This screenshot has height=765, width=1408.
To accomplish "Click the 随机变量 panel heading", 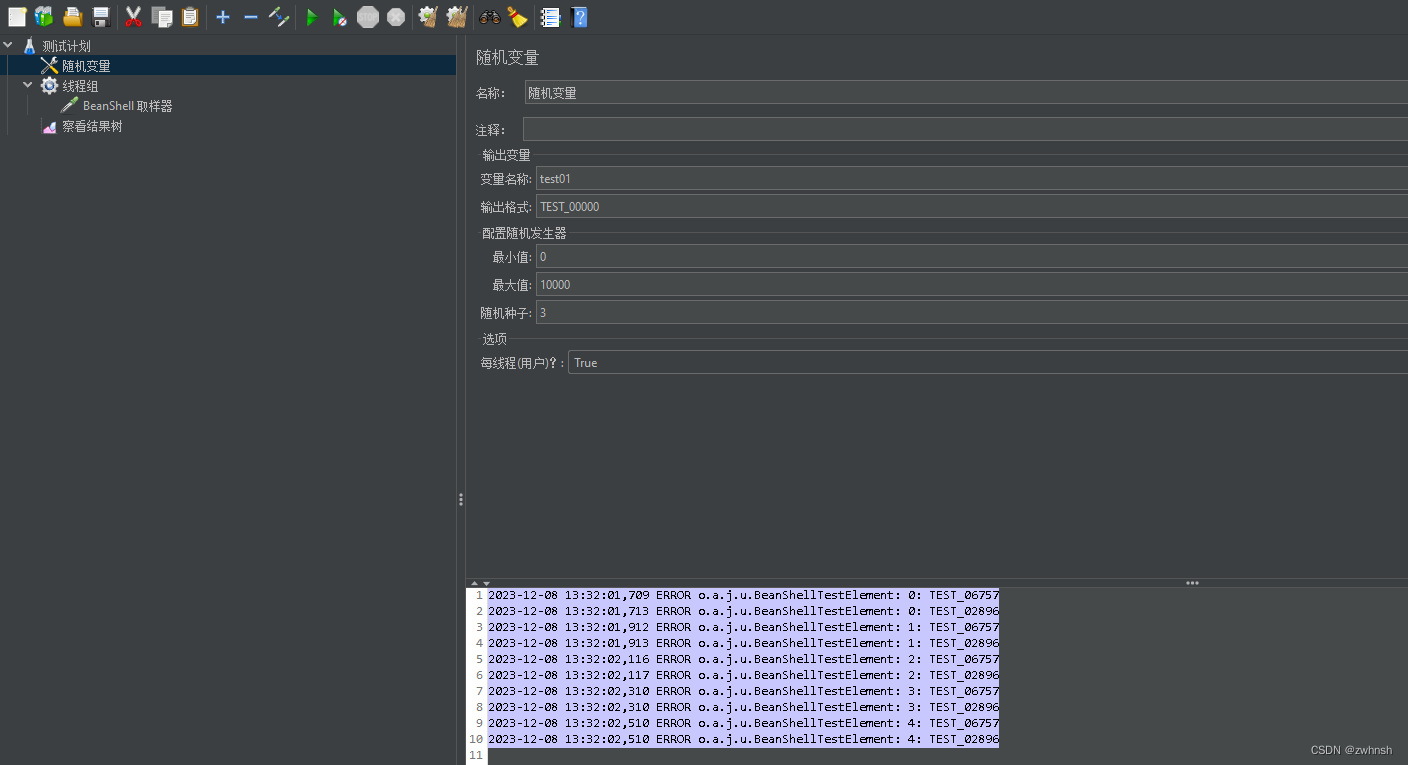I will click(507, 58).
